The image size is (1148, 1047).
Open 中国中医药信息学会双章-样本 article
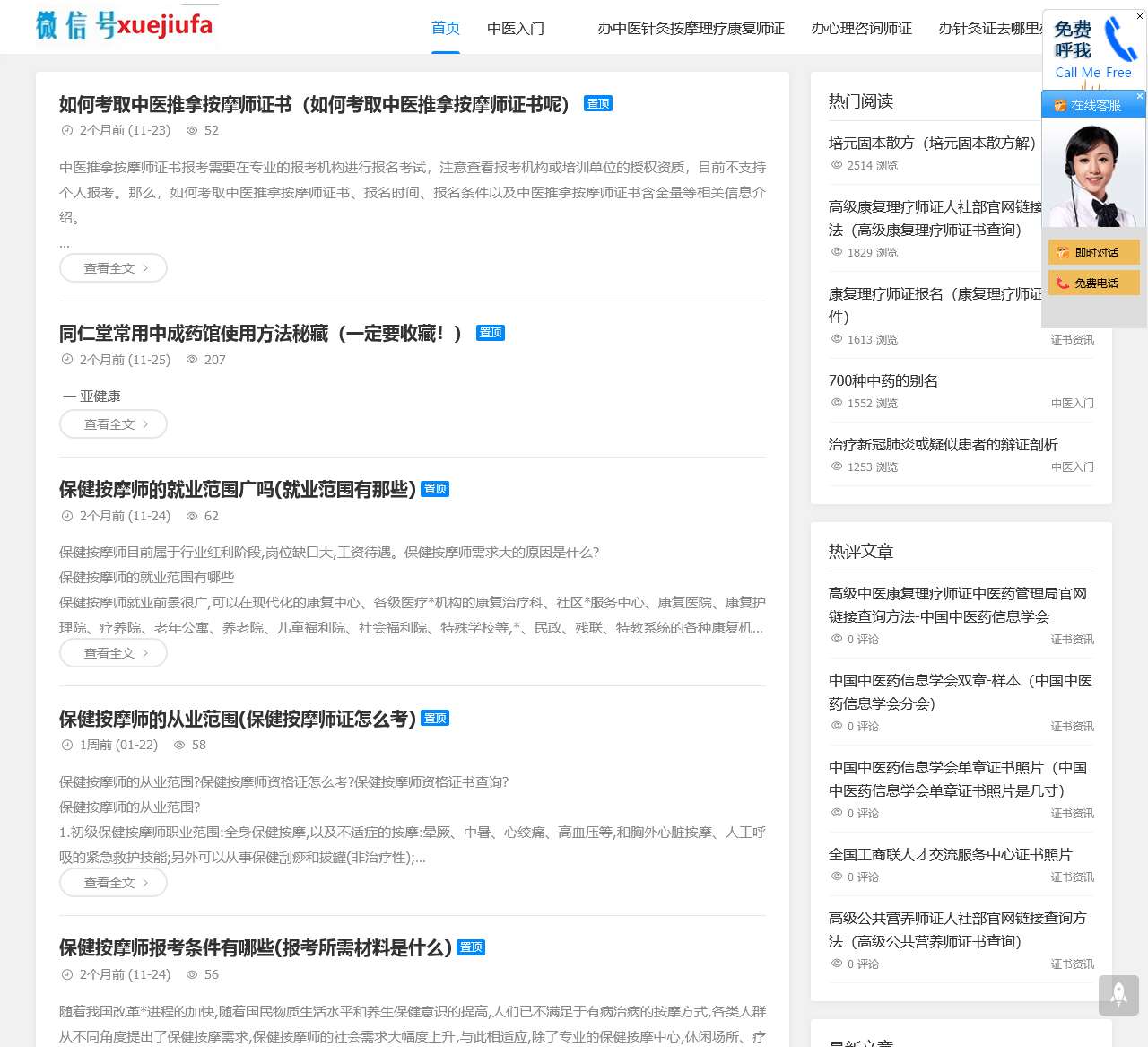961,693
